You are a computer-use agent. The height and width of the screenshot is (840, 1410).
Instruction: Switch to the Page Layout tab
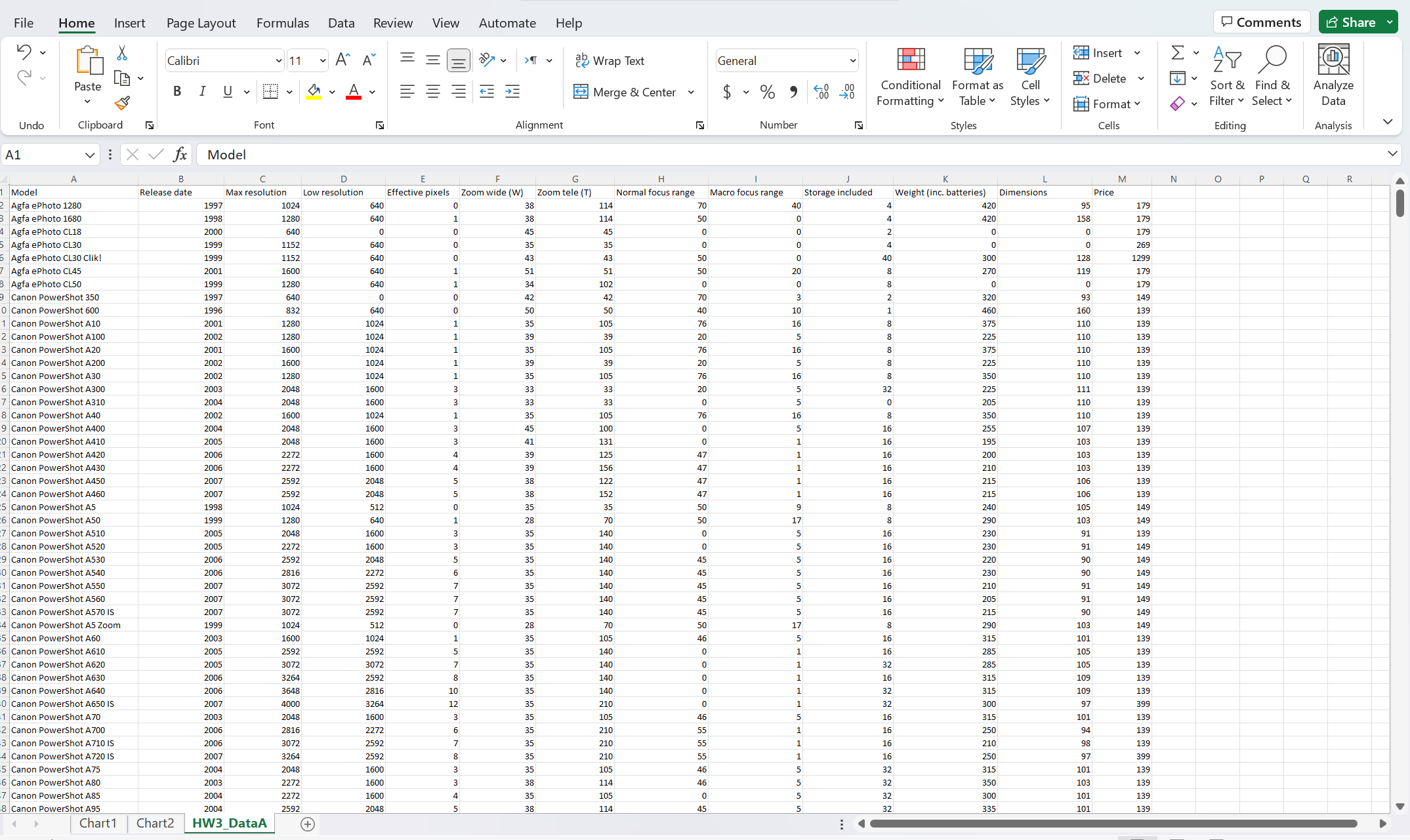click(x=201, y=23)
